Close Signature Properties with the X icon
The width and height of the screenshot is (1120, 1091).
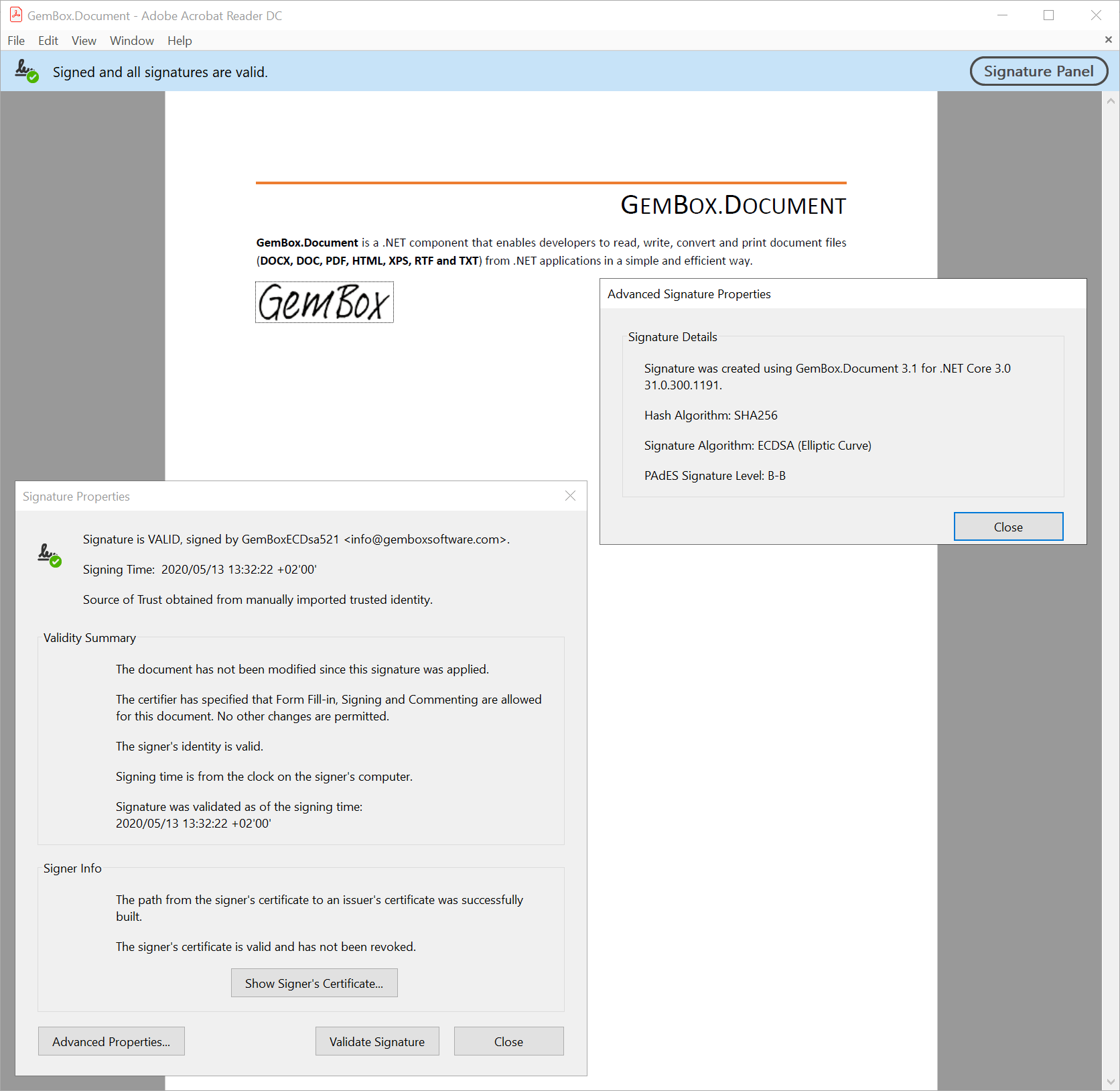click(x=570, y=496)
